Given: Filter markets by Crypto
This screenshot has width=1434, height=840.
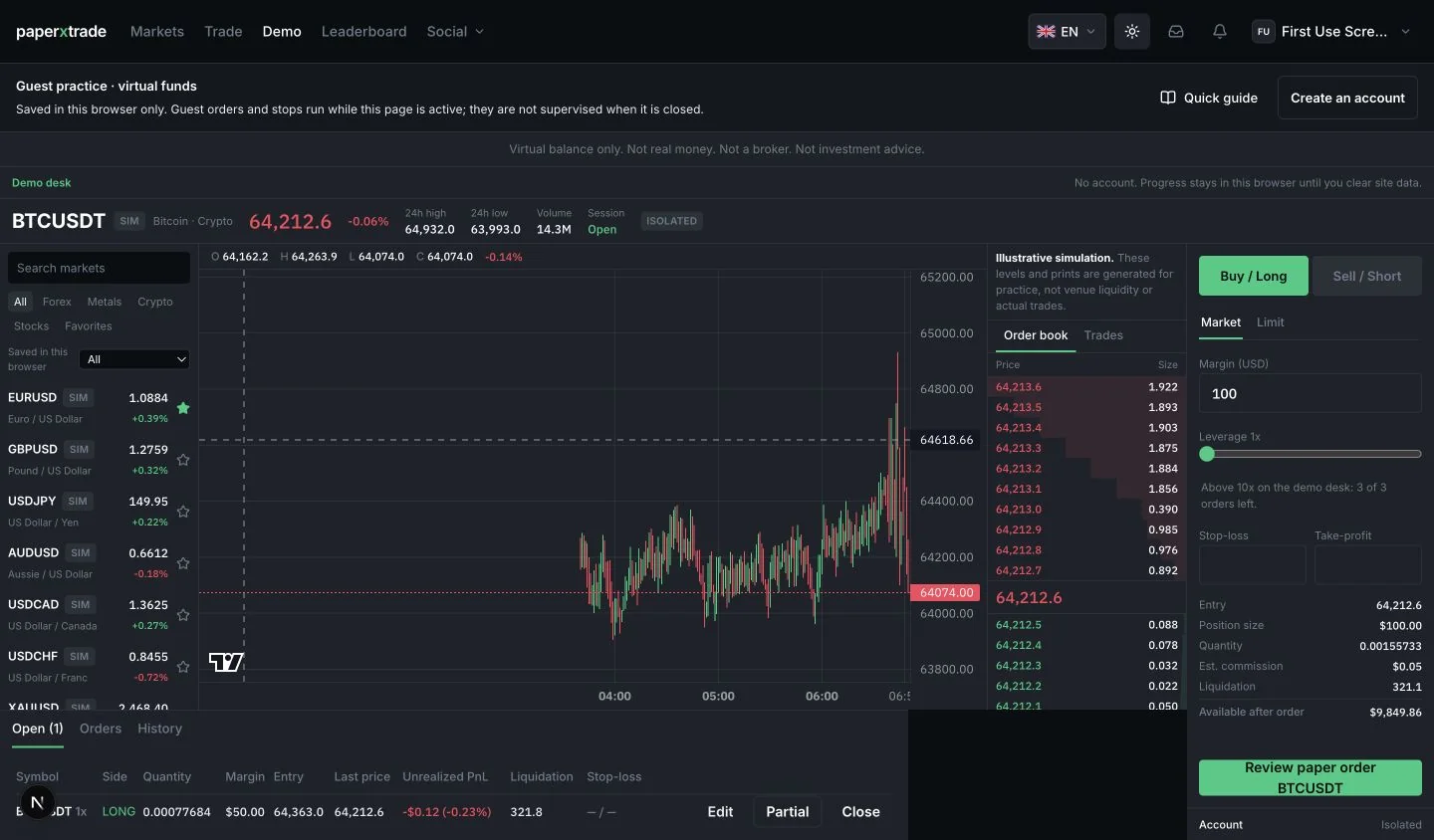Looking at the screenshot, I should pos(155,302).
